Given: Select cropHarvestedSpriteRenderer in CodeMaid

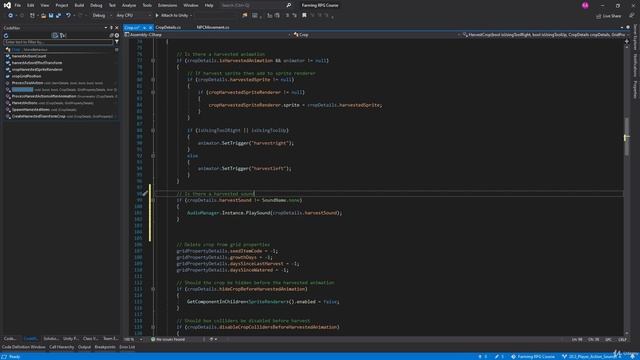Looking at the screenshot, I should (x=37, y=69).
